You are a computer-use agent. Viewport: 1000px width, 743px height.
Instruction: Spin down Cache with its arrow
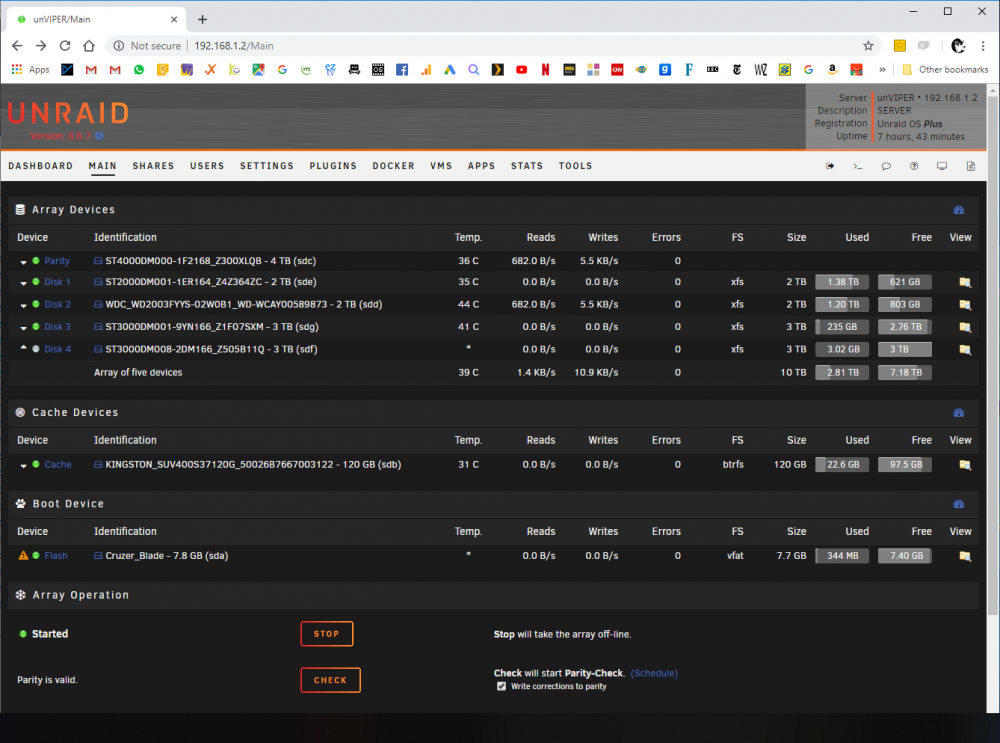24,466
